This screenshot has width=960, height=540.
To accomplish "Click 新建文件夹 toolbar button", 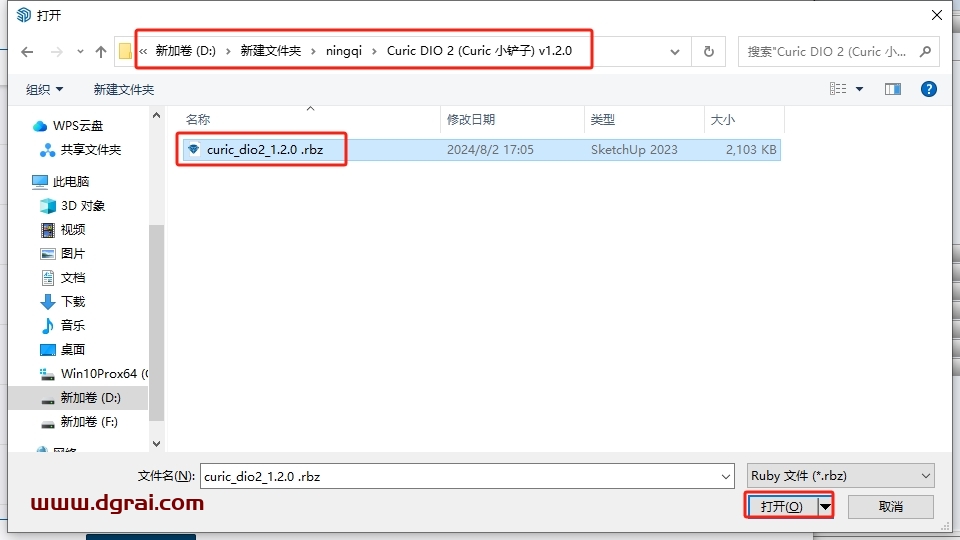I will click(124, 89).
